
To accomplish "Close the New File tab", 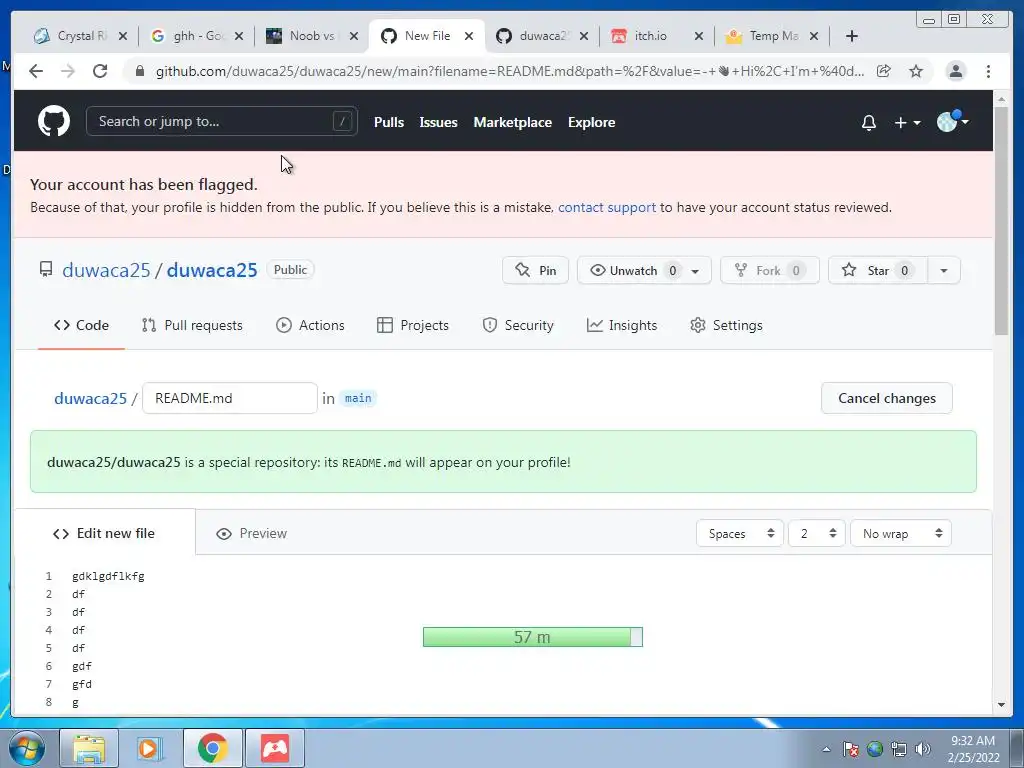I will [x=469, y=36].
